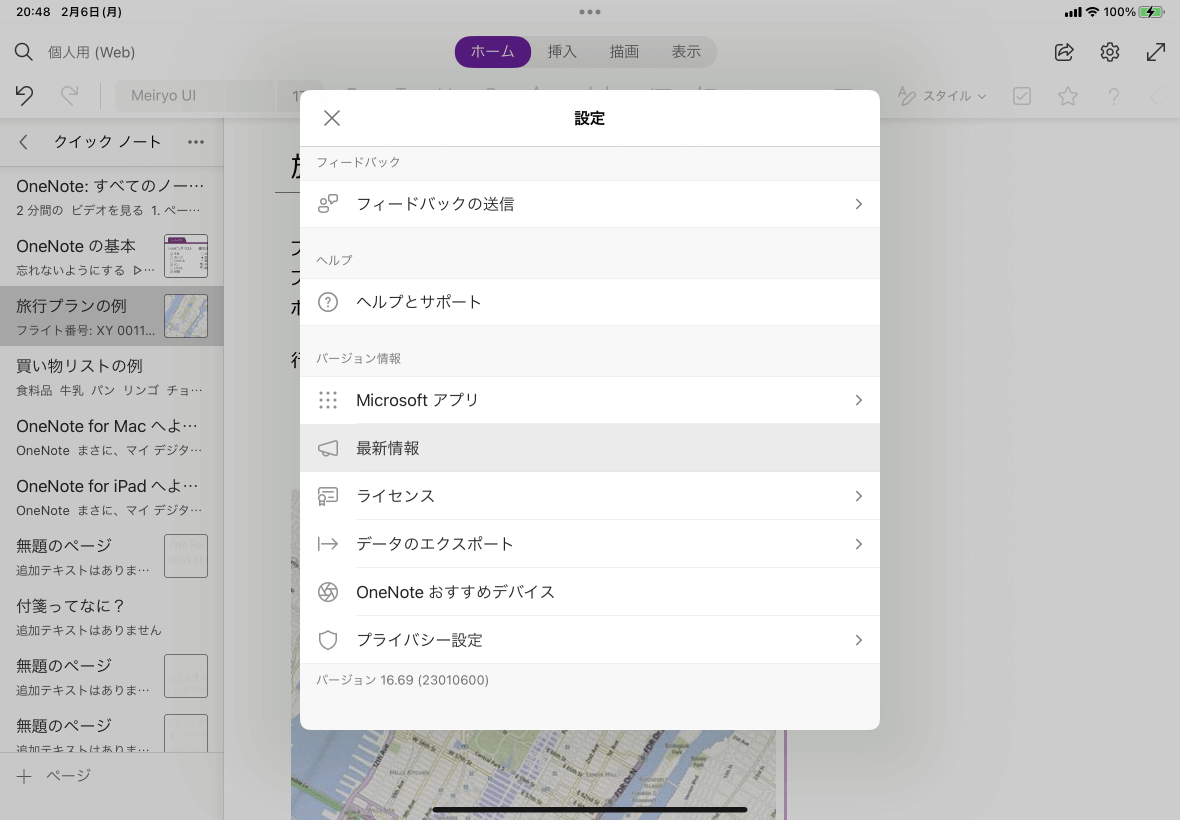This screenshot has width=1180, height=820.
Task: Open page OneNote for iPad へよ…
Action: (111, 497)
